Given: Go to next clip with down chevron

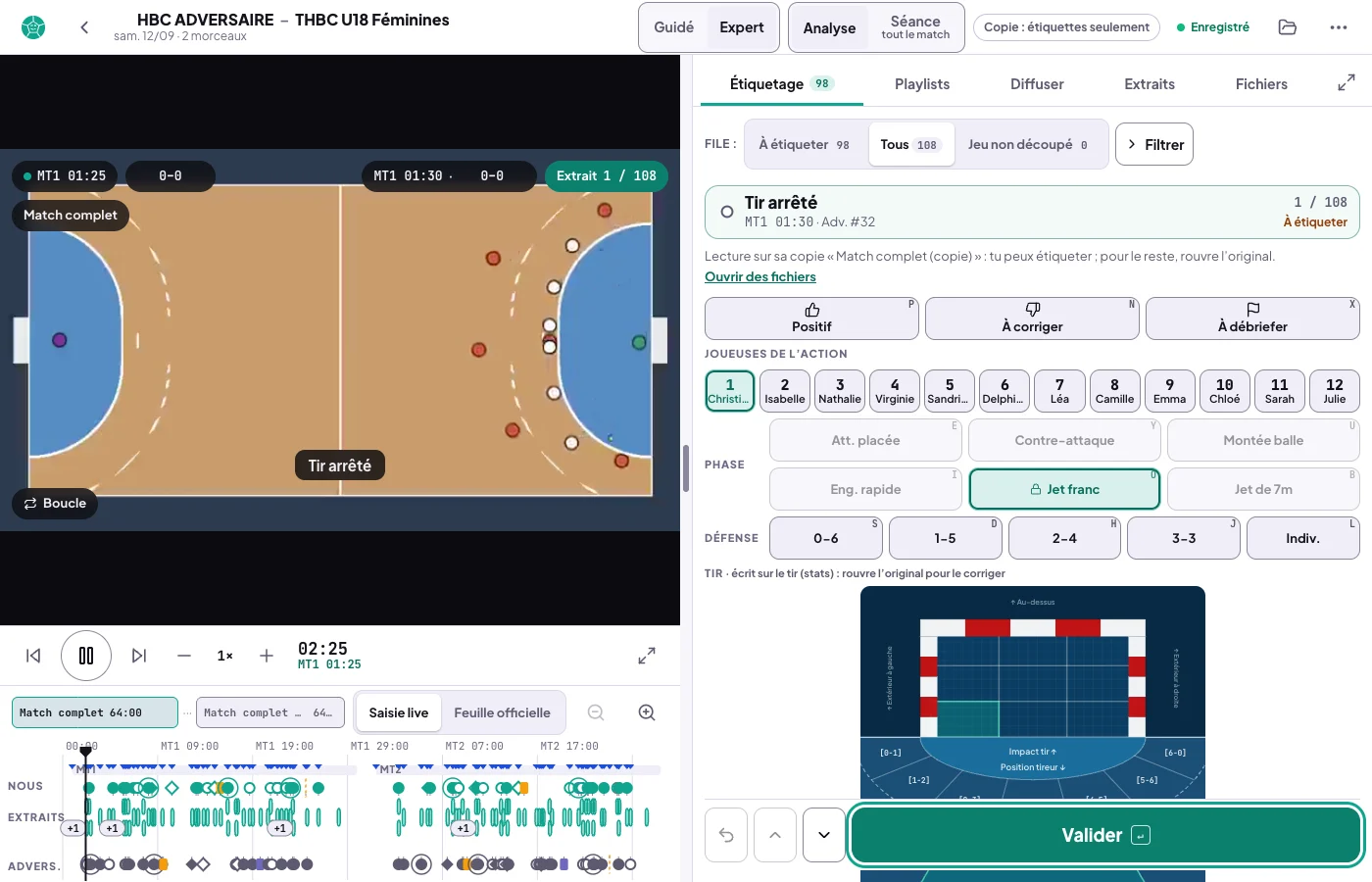Looking at the screenshot, I should 824,835.
